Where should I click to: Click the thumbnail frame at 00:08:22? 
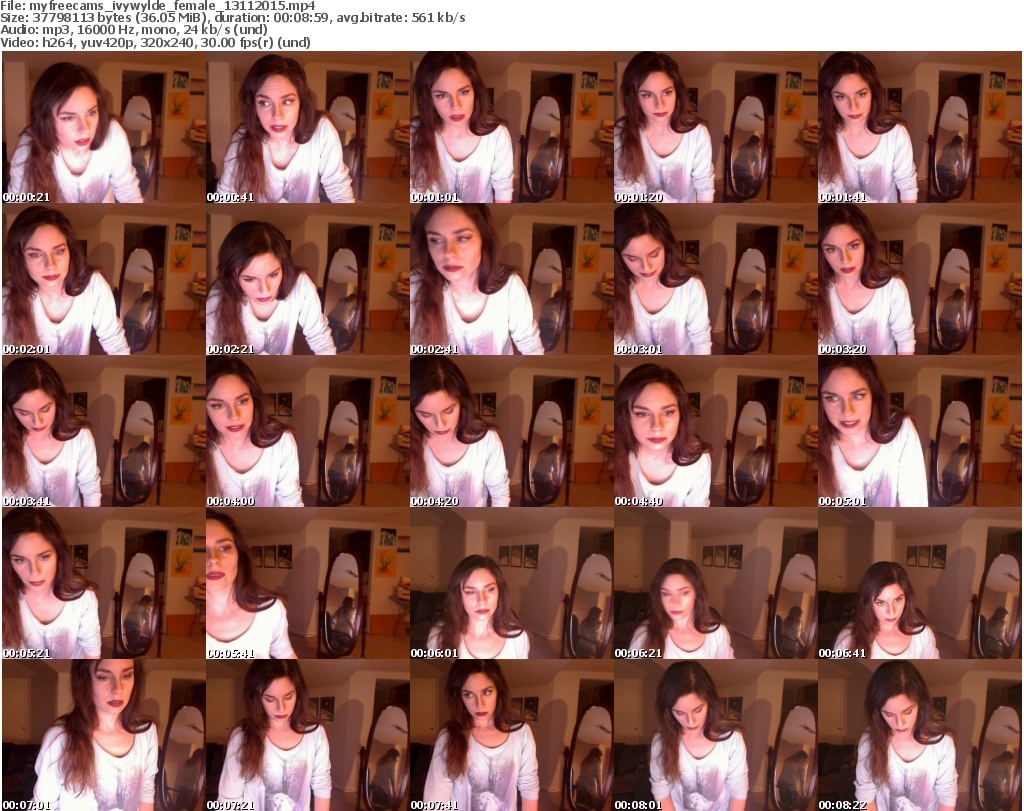pyautogui.click(x=920, y=735)
